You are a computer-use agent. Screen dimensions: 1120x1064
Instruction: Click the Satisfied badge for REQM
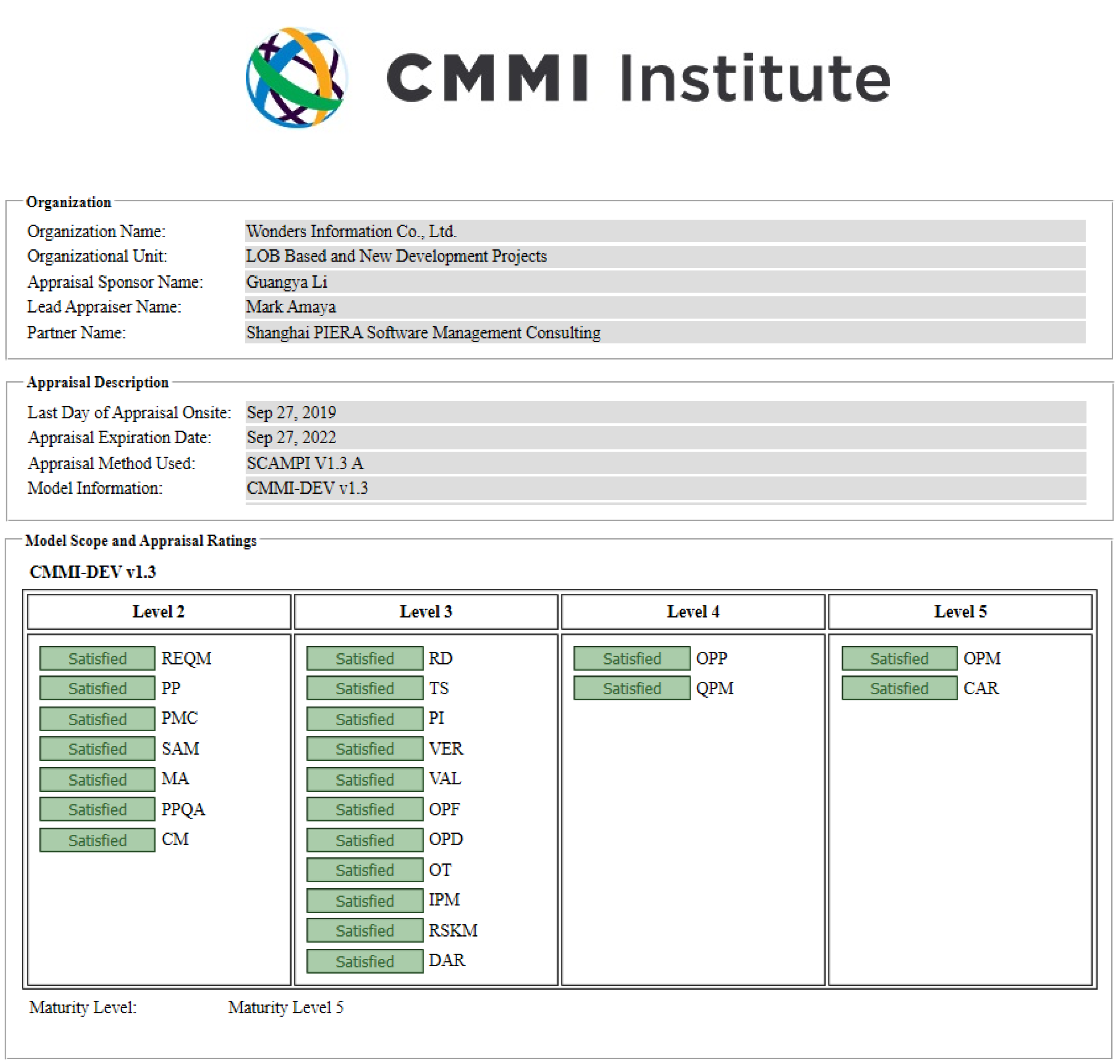coord(97,658)
